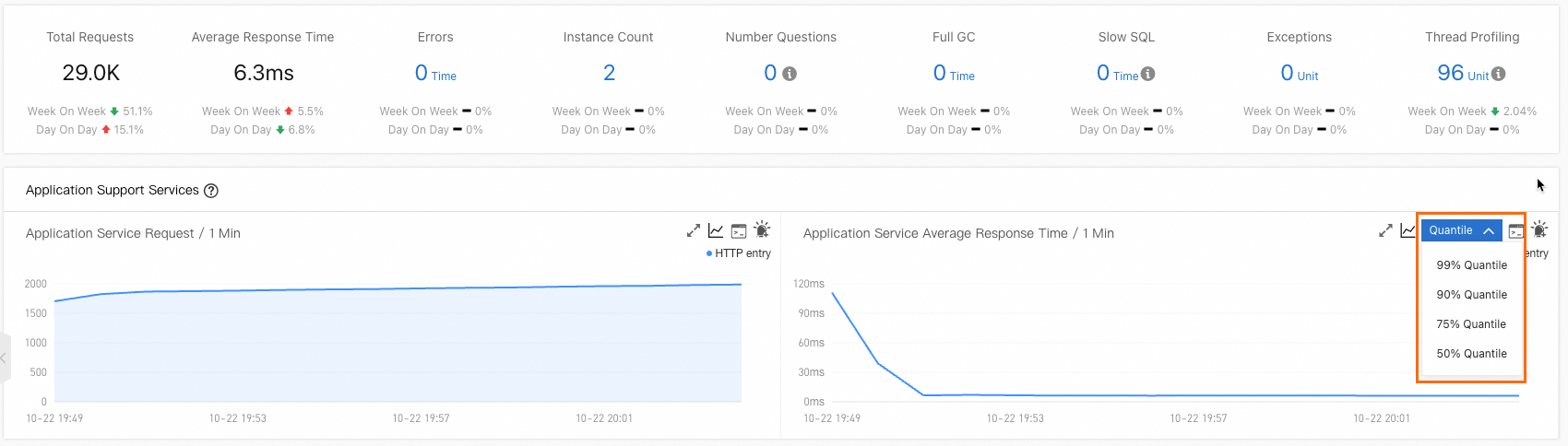The image size is (1568, 446).
Task: Select Average Response Time value 6.3ms
Action: tap(264, 73)
